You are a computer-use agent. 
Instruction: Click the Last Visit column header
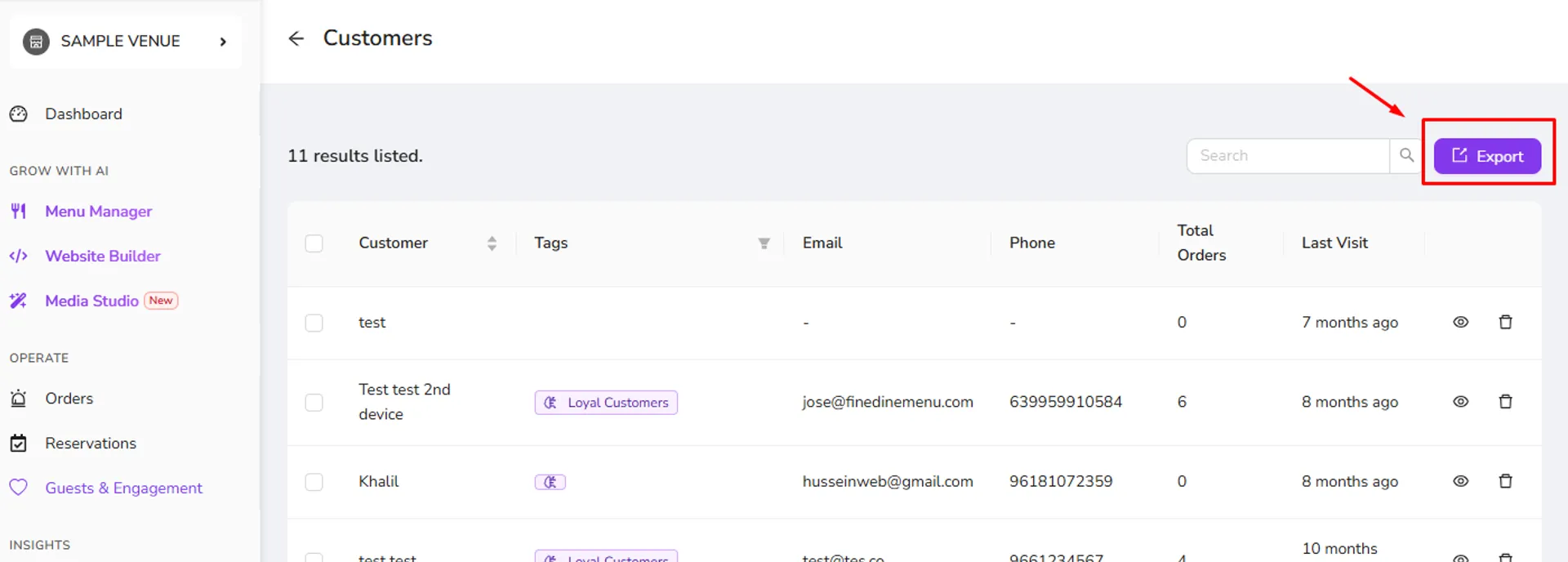1334,243
